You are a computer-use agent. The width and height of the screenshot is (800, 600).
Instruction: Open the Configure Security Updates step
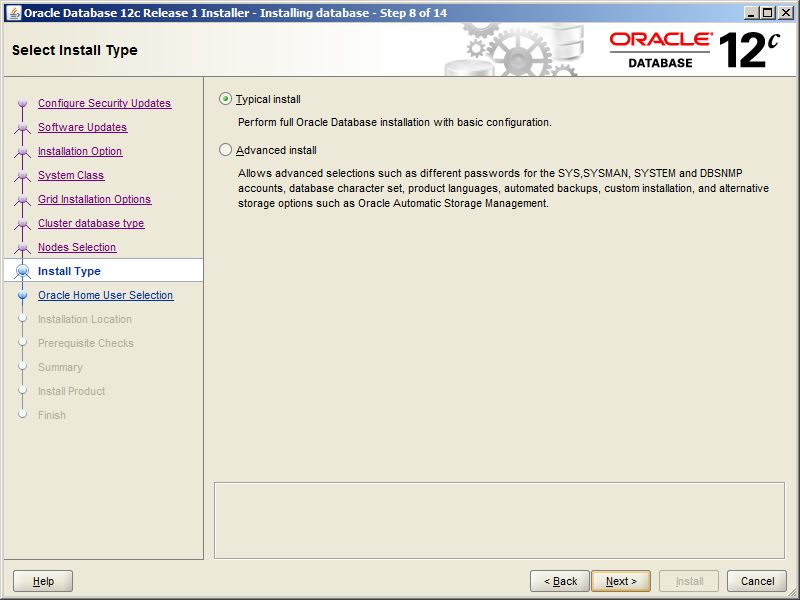tap(105, 103)
